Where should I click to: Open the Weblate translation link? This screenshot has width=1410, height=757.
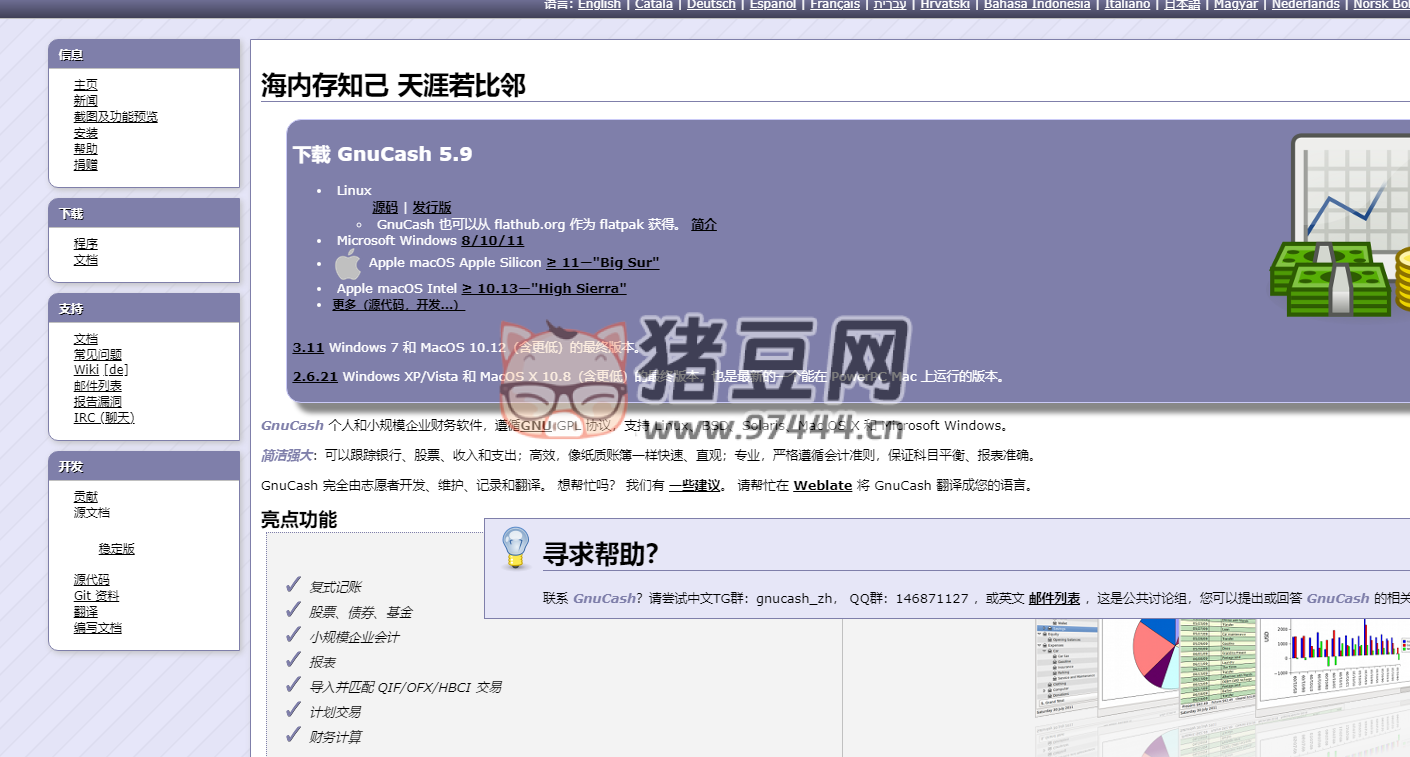coord(822,486)
